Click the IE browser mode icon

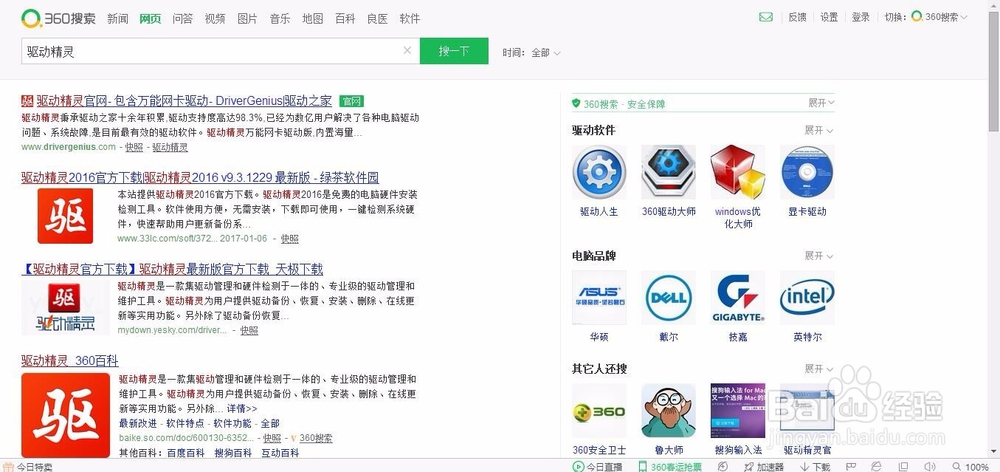876,467
